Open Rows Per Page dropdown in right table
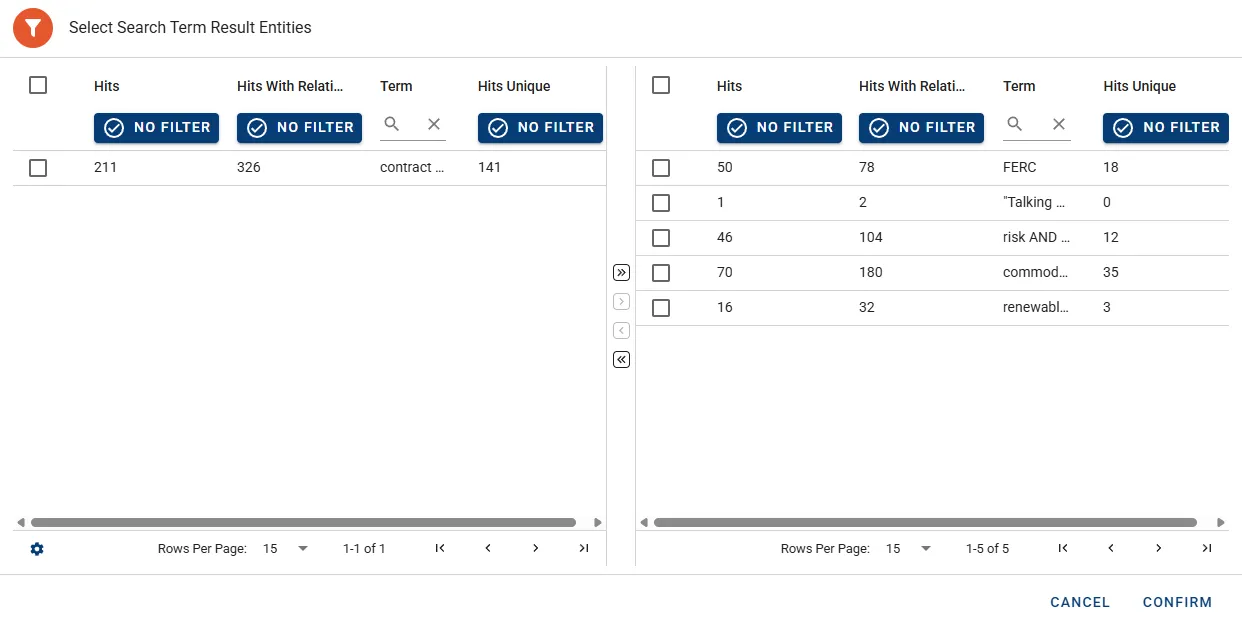 [909, 548]
